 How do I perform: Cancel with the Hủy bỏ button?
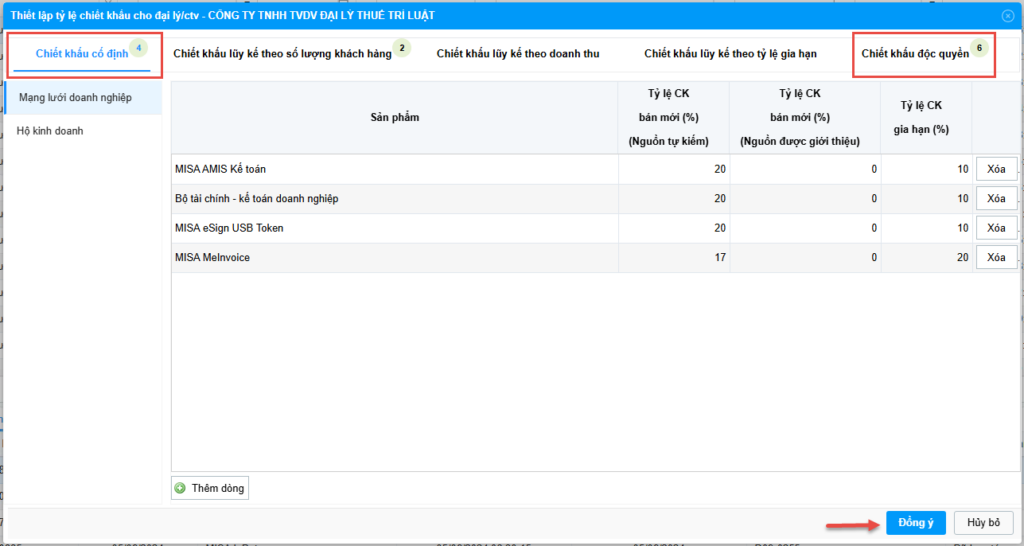pos(984,522)
